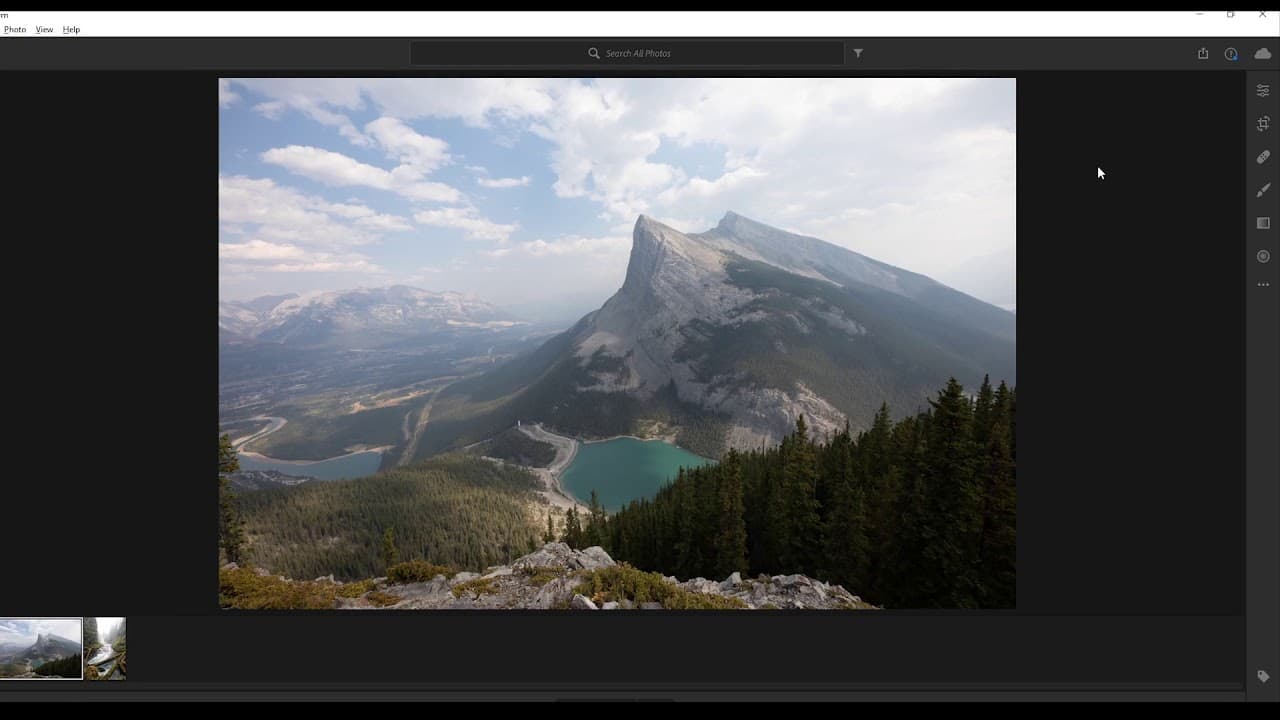Image resolution: width=1280 pixels, height=720 pixels.
Task: Select the Brush masking tool
Action: [1263, 190]
